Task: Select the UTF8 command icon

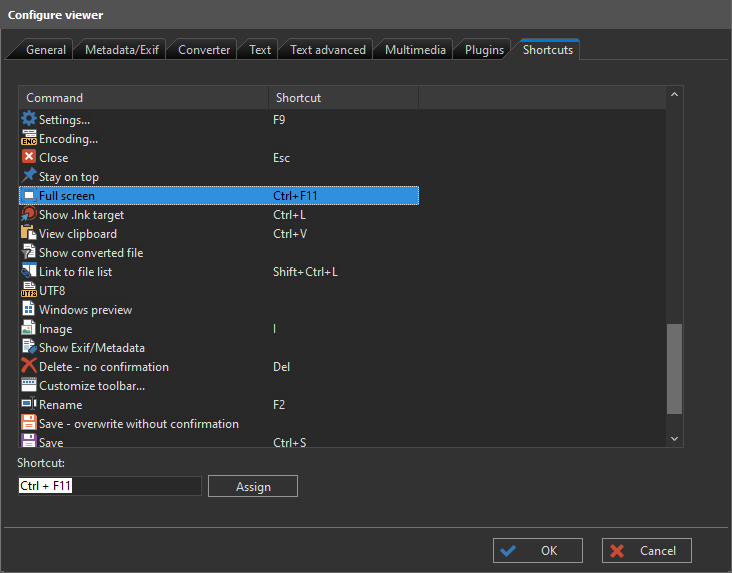Action: (29, 291)
